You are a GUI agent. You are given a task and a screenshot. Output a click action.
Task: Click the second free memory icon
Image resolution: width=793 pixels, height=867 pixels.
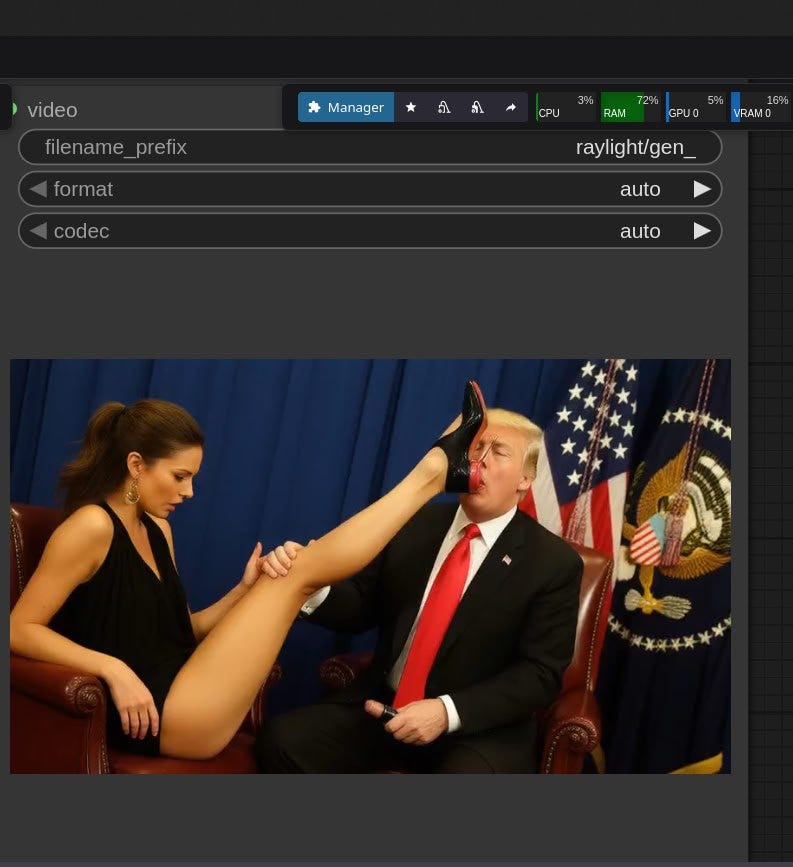click(x=478, y=107)
